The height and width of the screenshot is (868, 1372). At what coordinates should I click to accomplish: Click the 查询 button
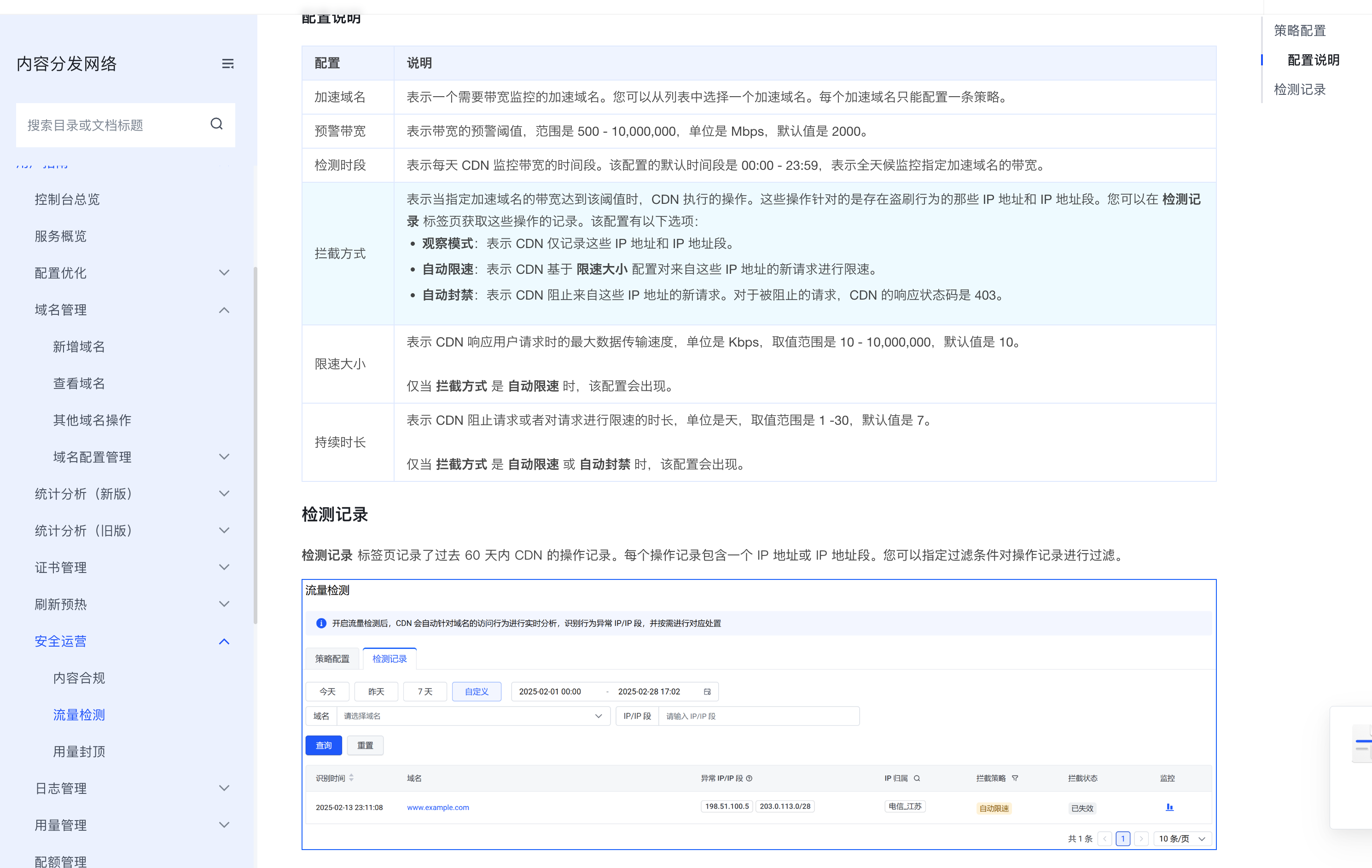[x=324, y=746]
